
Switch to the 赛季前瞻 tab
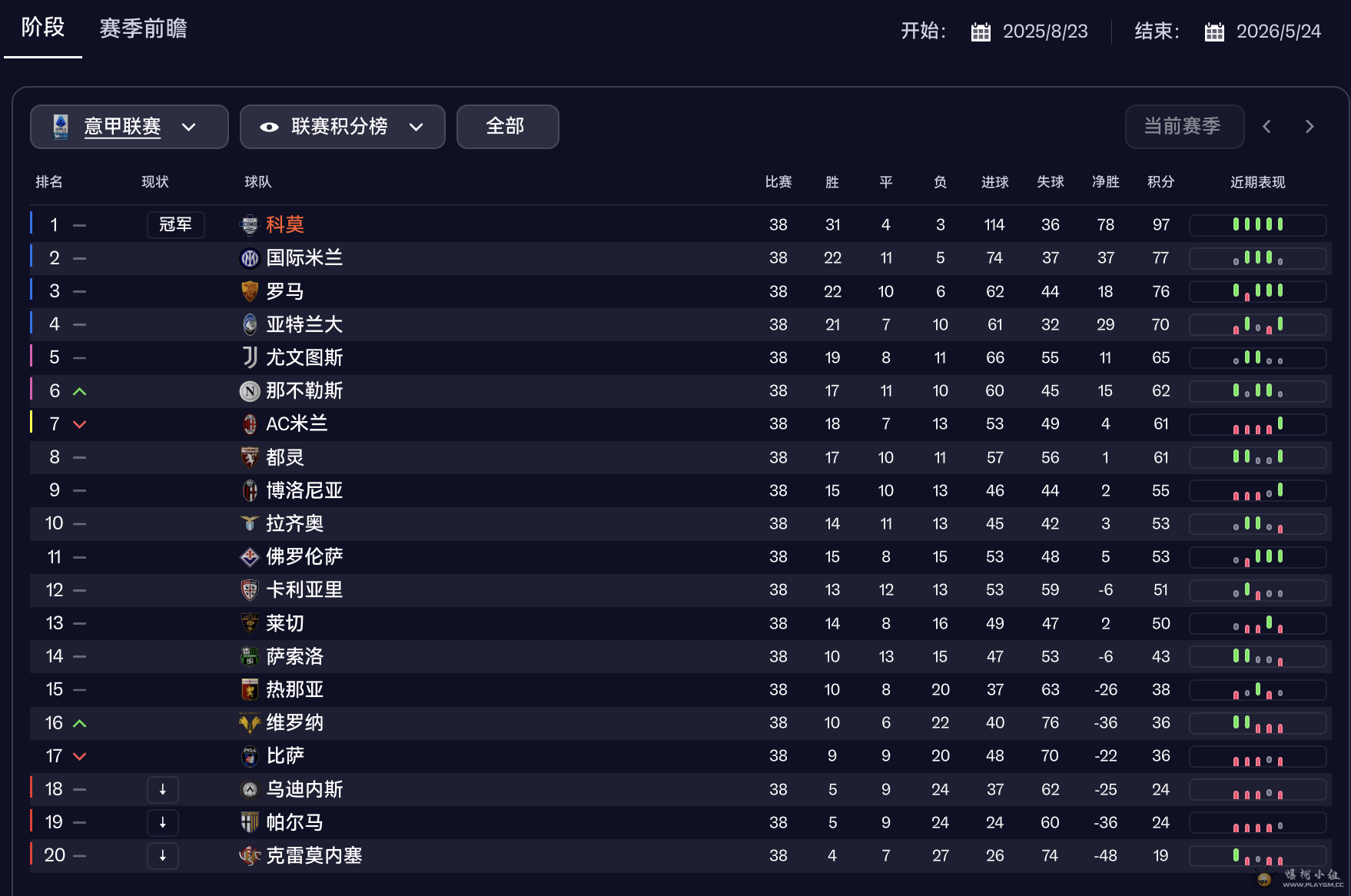144,28
